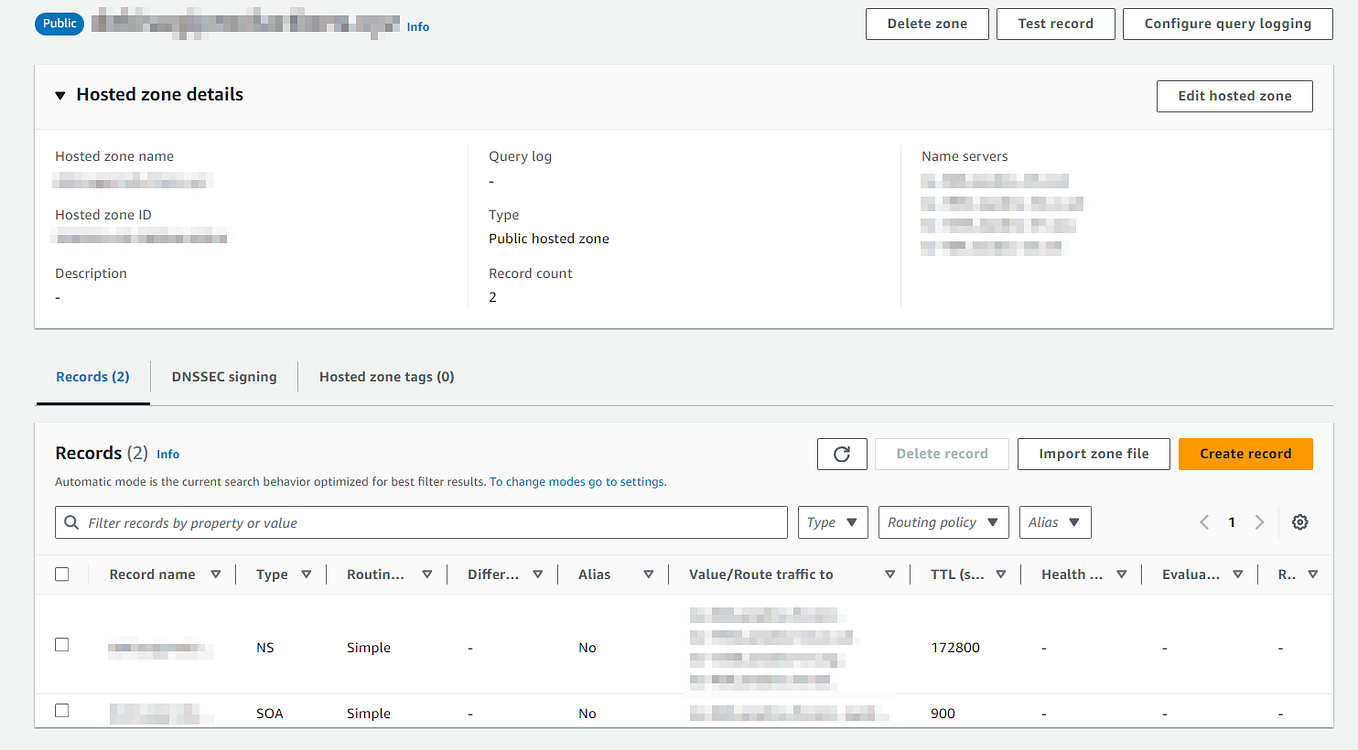
Task: Open the Hosted zone tags tab
Action: click(386, 376)
